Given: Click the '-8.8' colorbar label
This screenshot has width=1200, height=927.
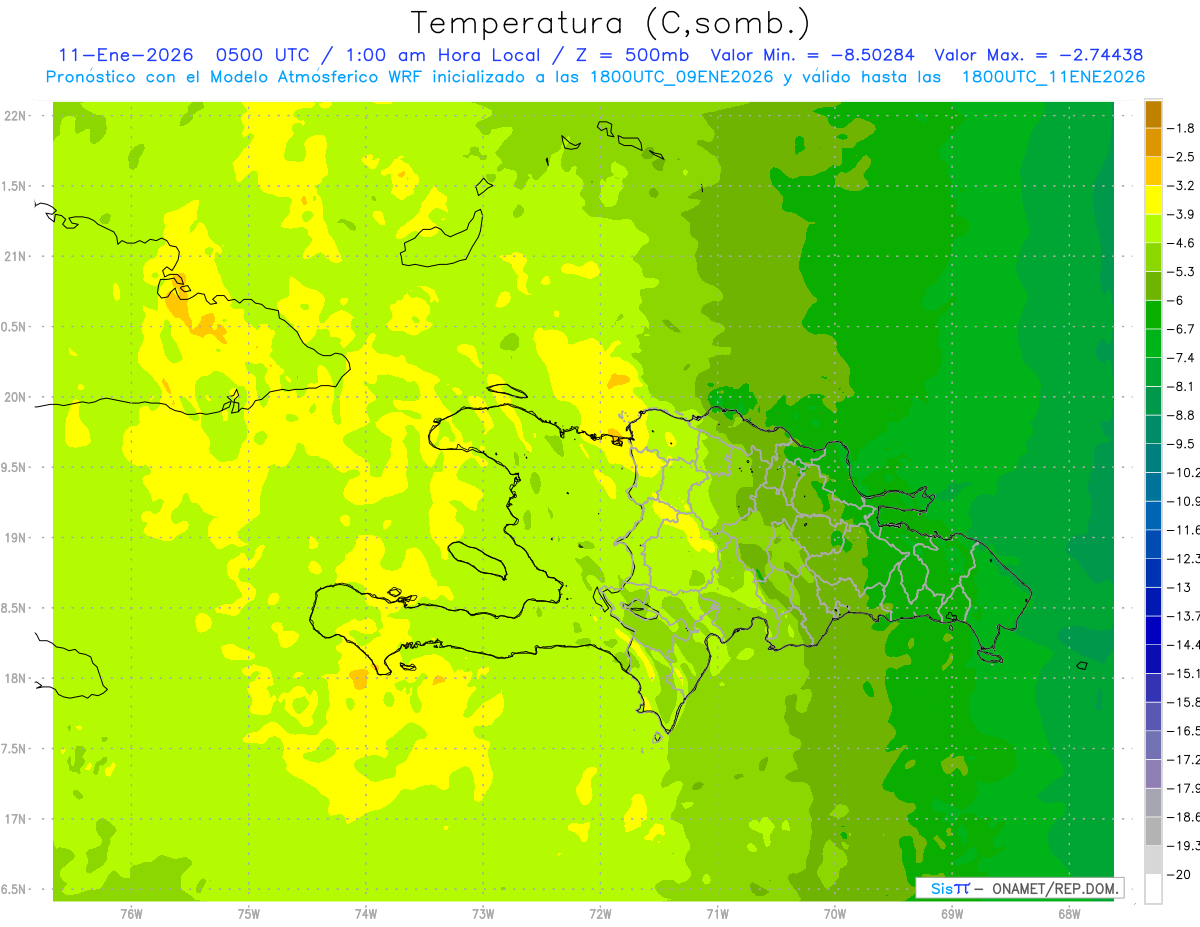Looking at the screenshot, I should (x=1183, y=415).
